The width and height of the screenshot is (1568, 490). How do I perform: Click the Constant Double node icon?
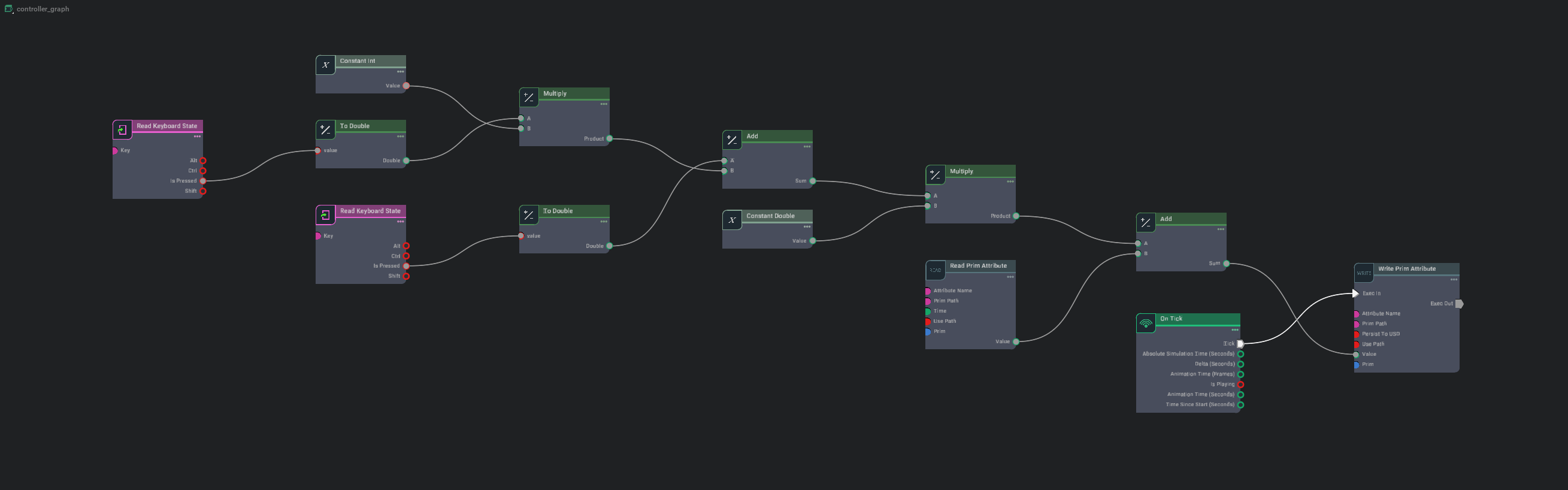732,220
